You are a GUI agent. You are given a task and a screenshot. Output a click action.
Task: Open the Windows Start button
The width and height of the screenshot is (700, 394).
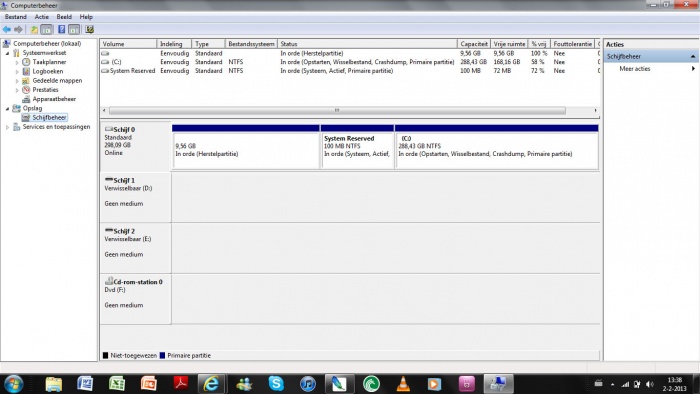[13, 384]
